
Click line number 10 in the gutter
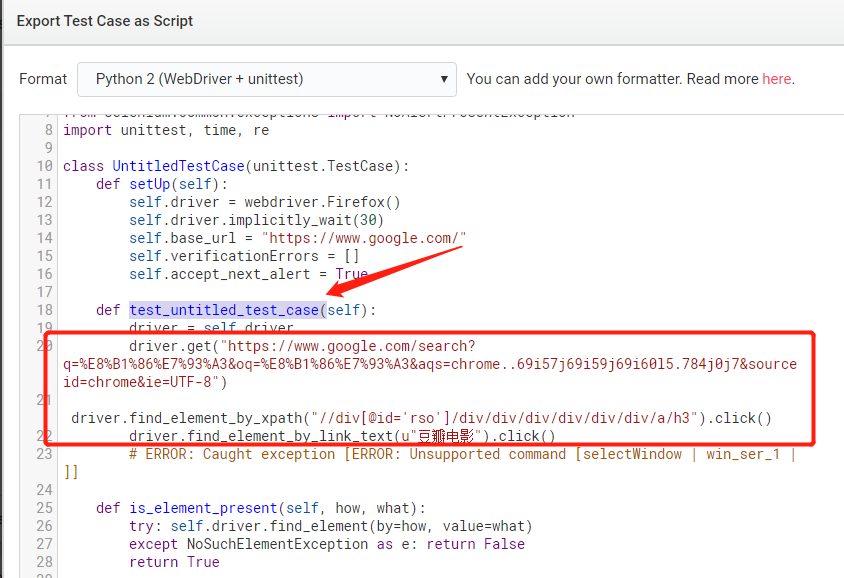tap(45, 166)
